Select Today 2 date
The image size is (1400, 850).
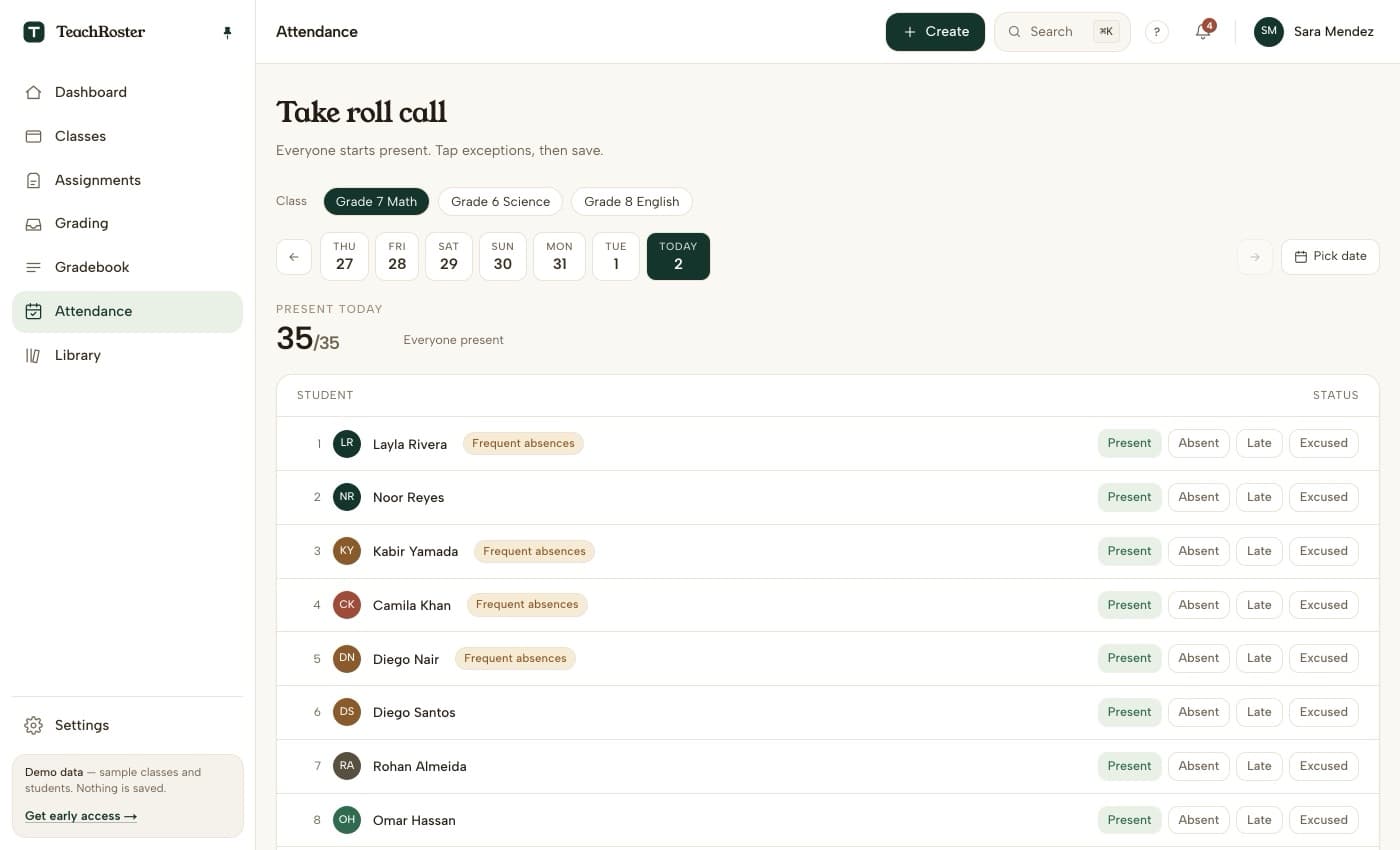point(678,257)
